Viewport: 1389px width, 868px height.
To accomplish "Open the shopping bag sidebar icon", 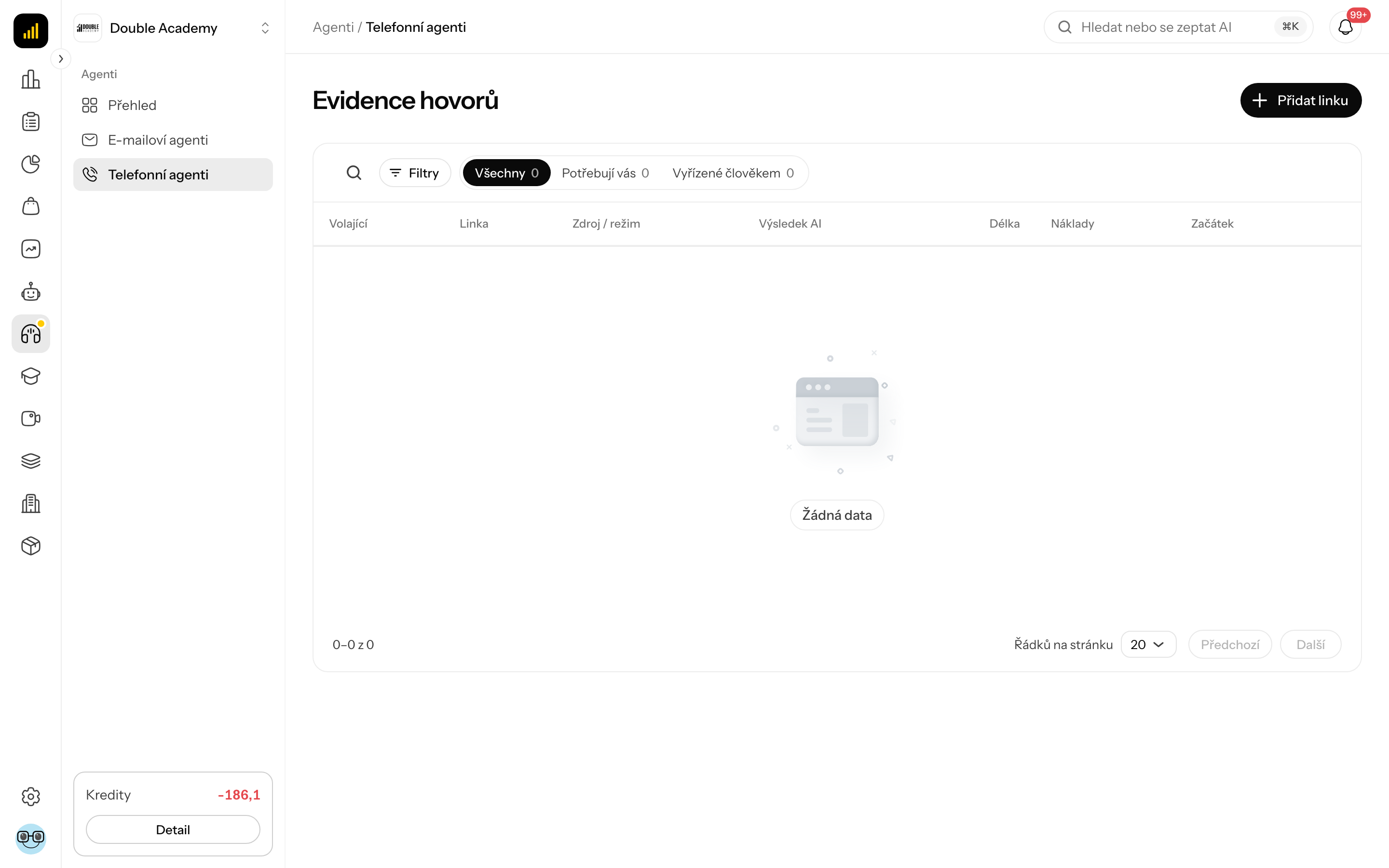I will 30,207.
